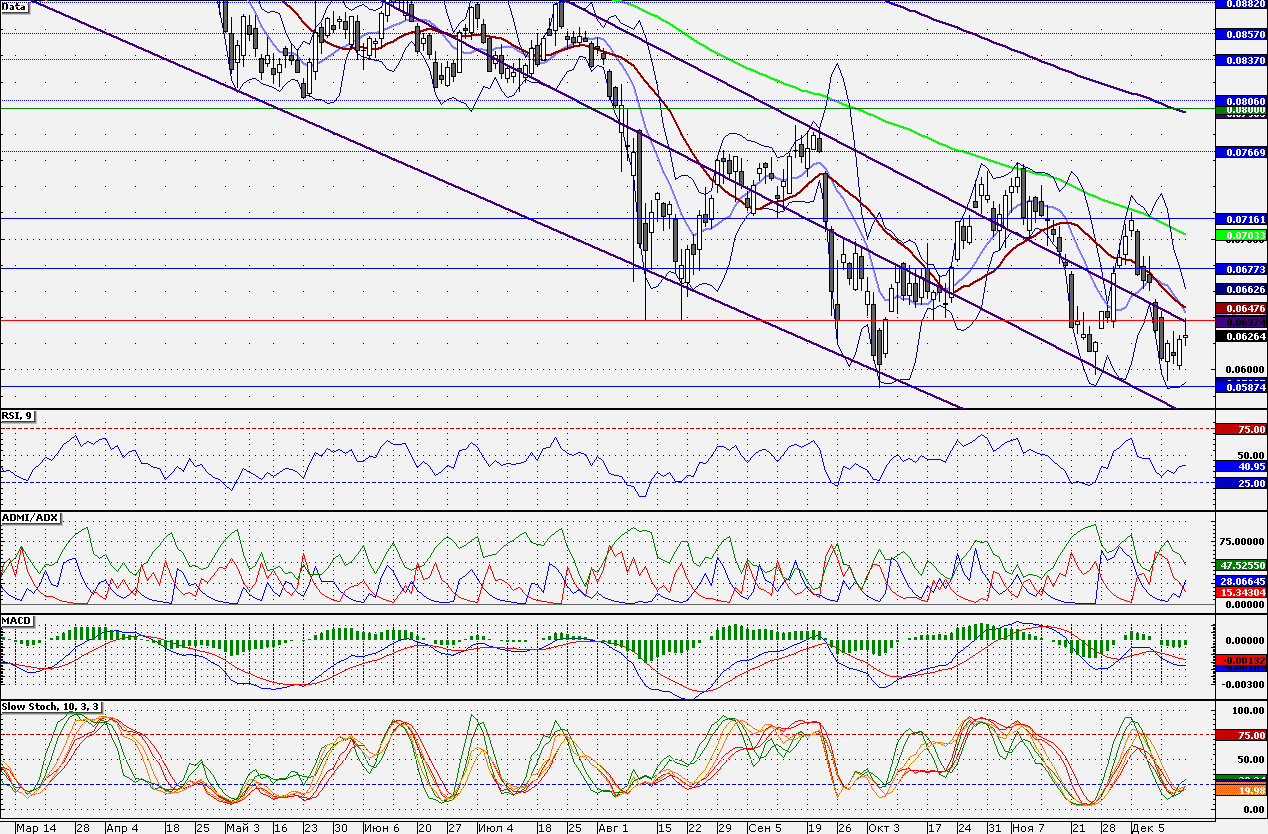1268x834 pixels.
Task: Select the 0.08060 price level label
Action: tap(1241, 102)
